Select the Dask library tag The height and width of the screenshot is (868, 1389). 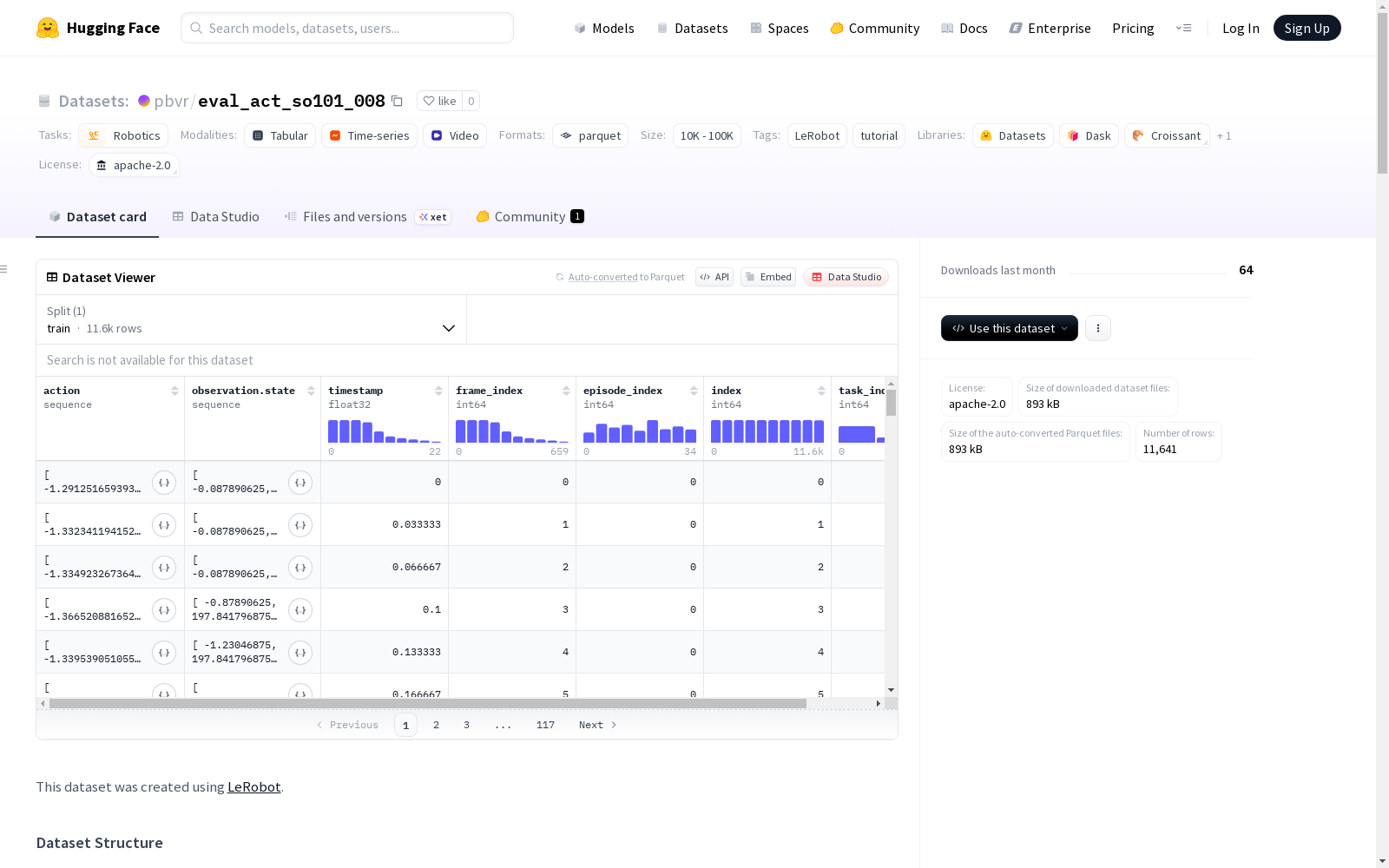pyautogui.click(x=1089, y=135)
